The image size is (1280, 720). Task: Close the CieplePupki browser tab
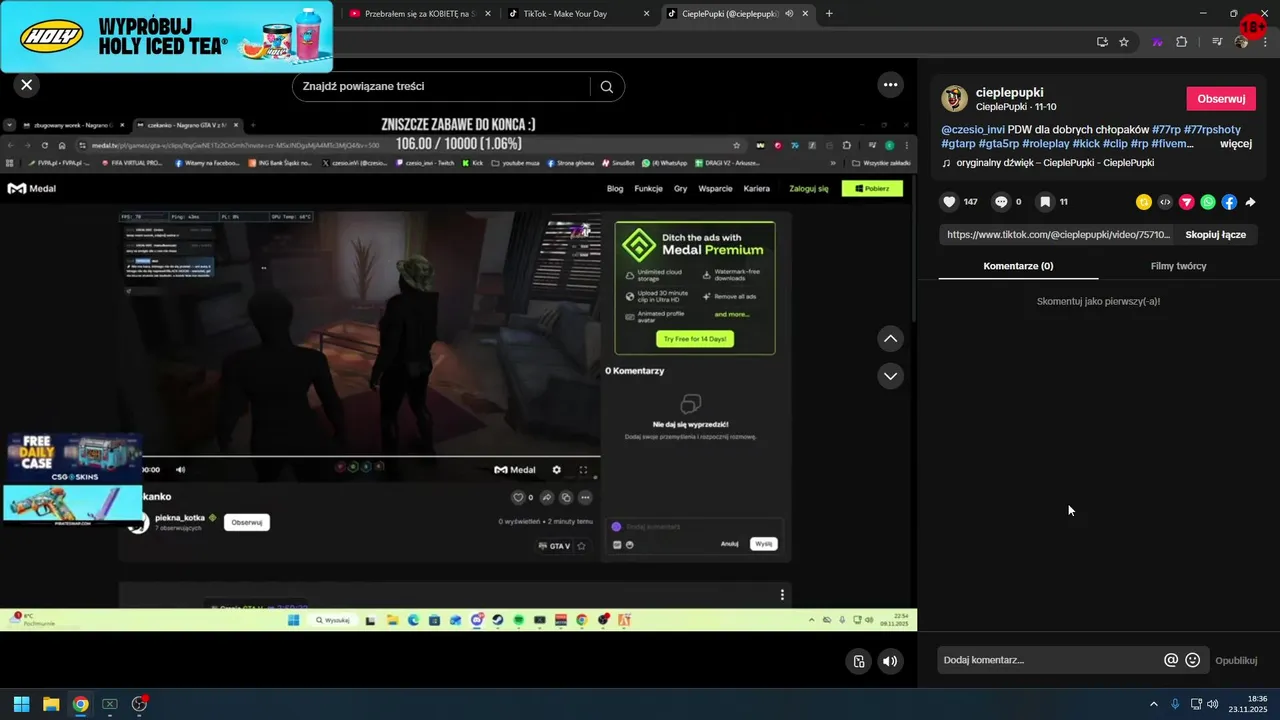point(807,14)
